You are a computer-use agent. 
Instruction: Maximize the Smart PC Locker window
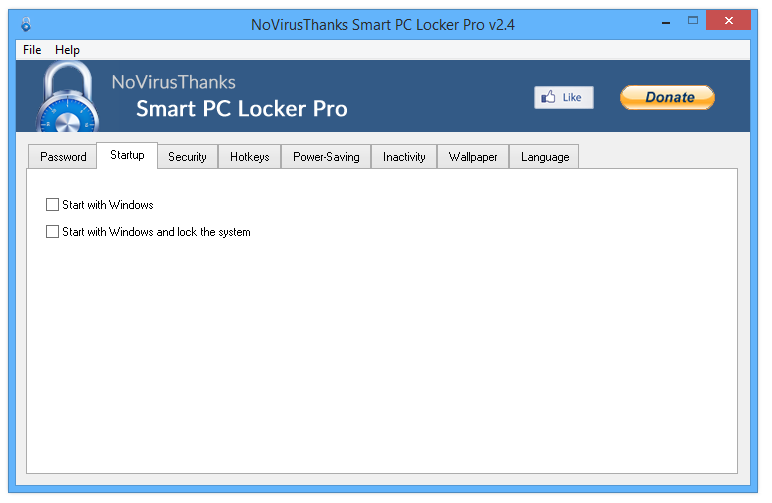coord(693,21)
